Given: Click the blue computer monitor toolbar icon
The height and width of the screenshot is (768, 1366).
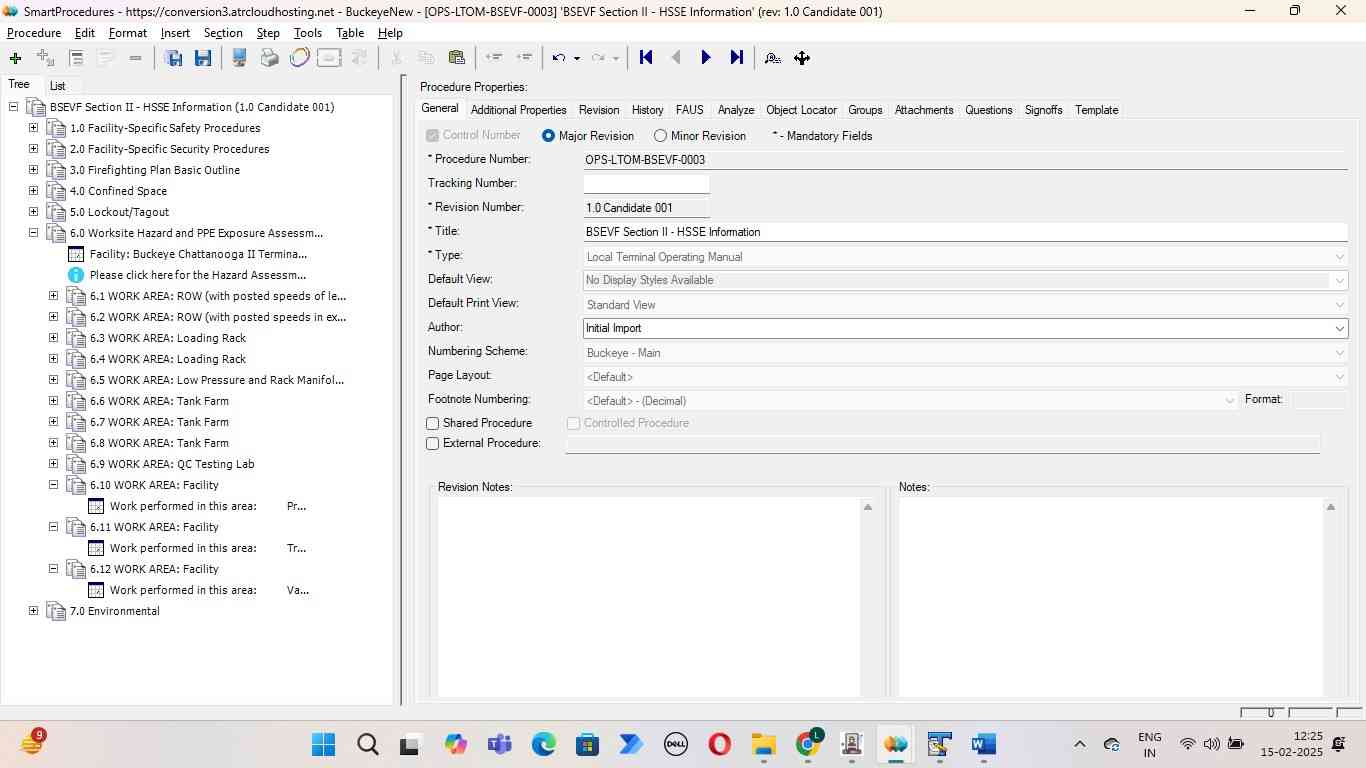Looking at the screenshot, I should [x=240, y=58].
